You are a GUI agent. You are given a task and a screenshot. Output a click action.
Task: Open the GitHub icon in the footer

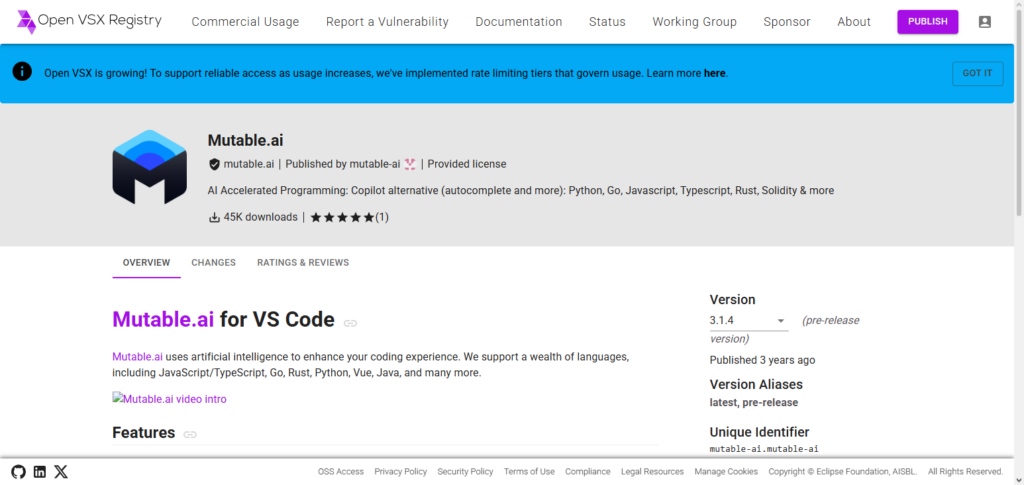tap(19, 471)
